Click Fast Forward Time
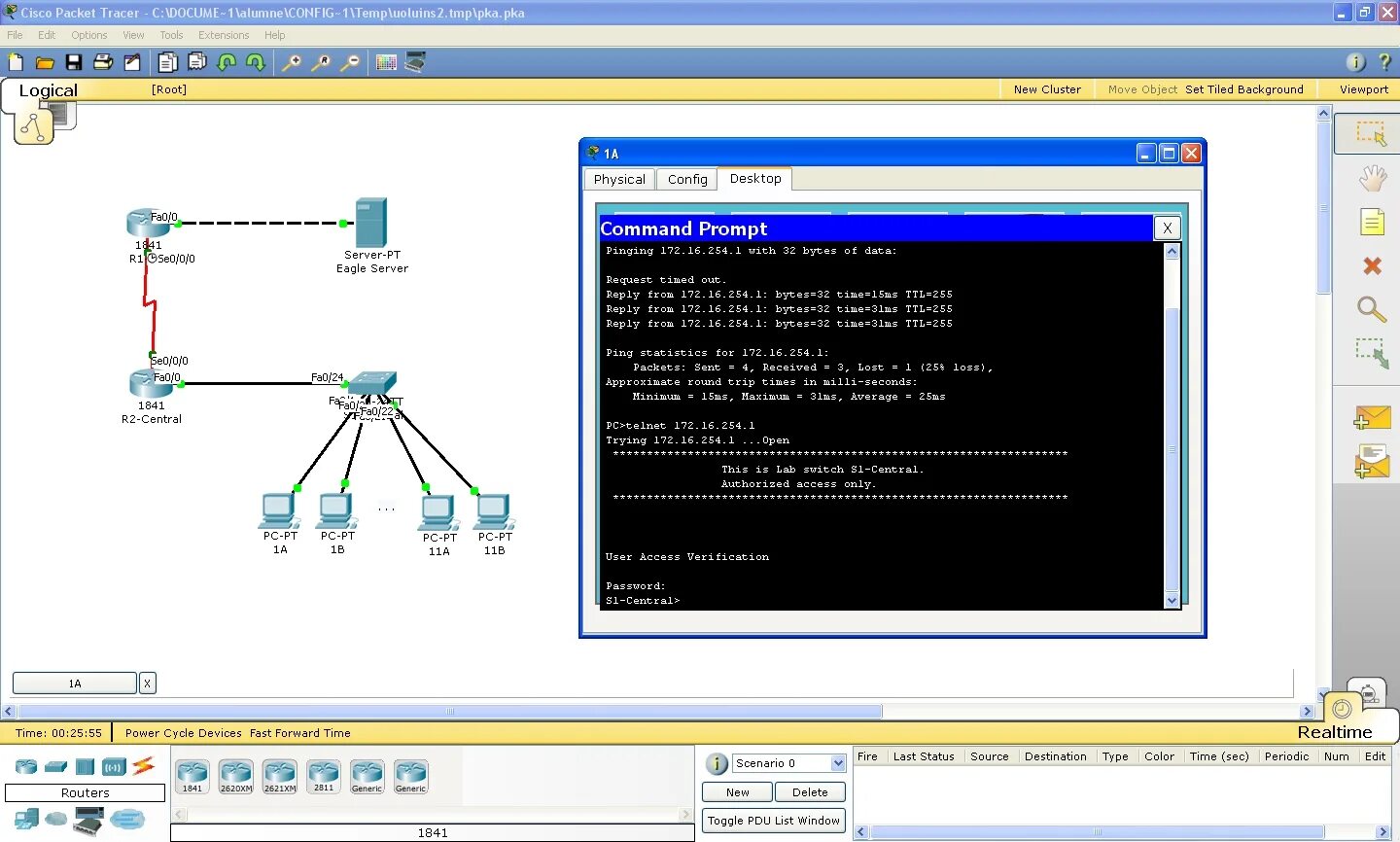Screen dimensions: 1400x842 299,733
